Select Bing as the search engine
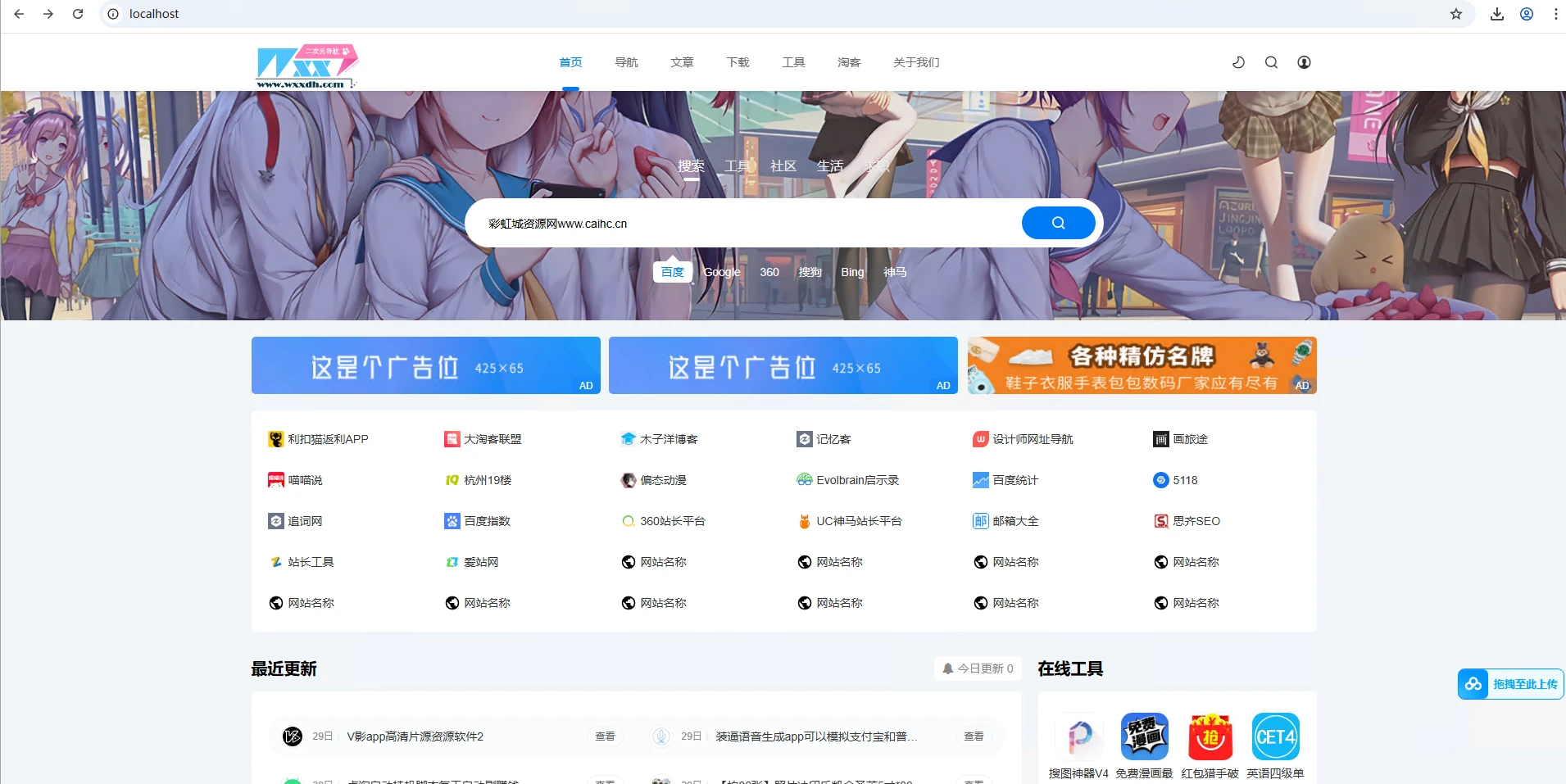The width and height of the screenshot is (1566, 784). [x=852, y=271]
